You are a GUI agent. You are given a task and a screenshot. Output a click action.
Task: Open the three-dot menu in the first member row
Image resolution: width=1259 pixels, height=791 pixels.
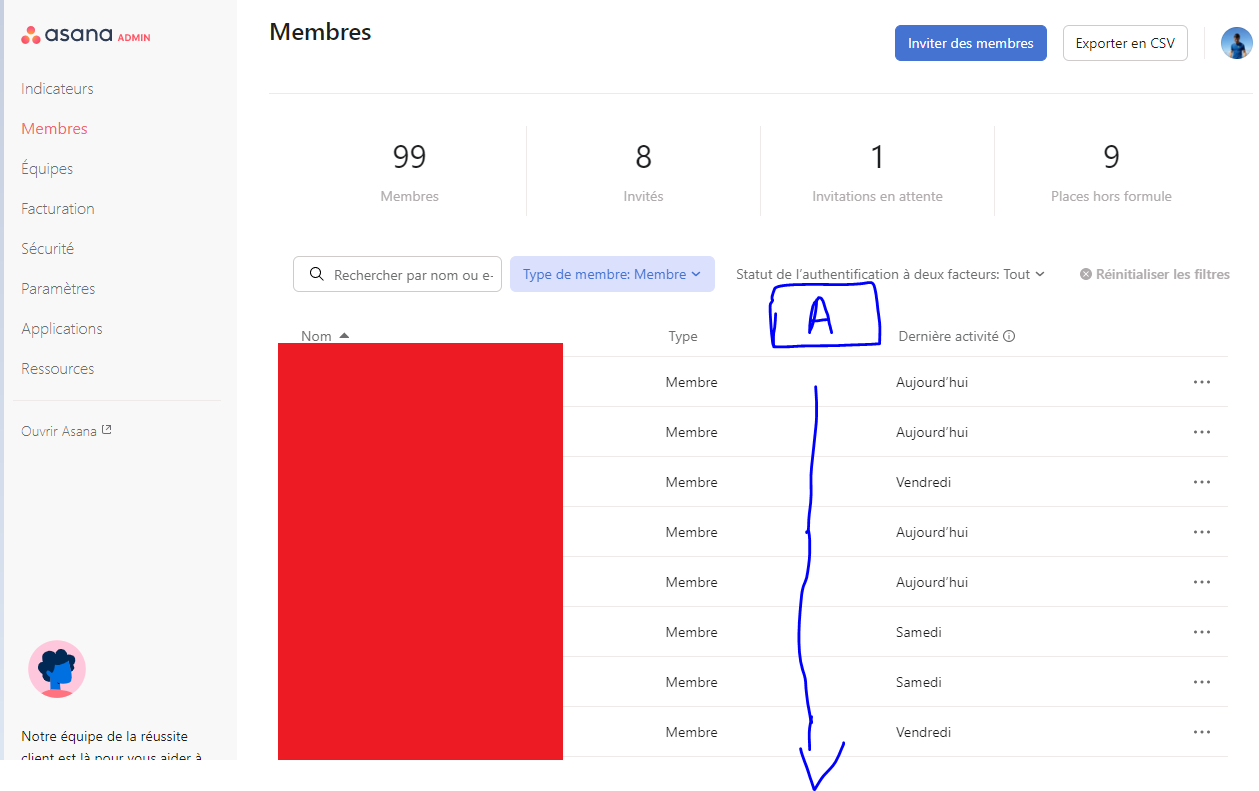coord(1202,382)
